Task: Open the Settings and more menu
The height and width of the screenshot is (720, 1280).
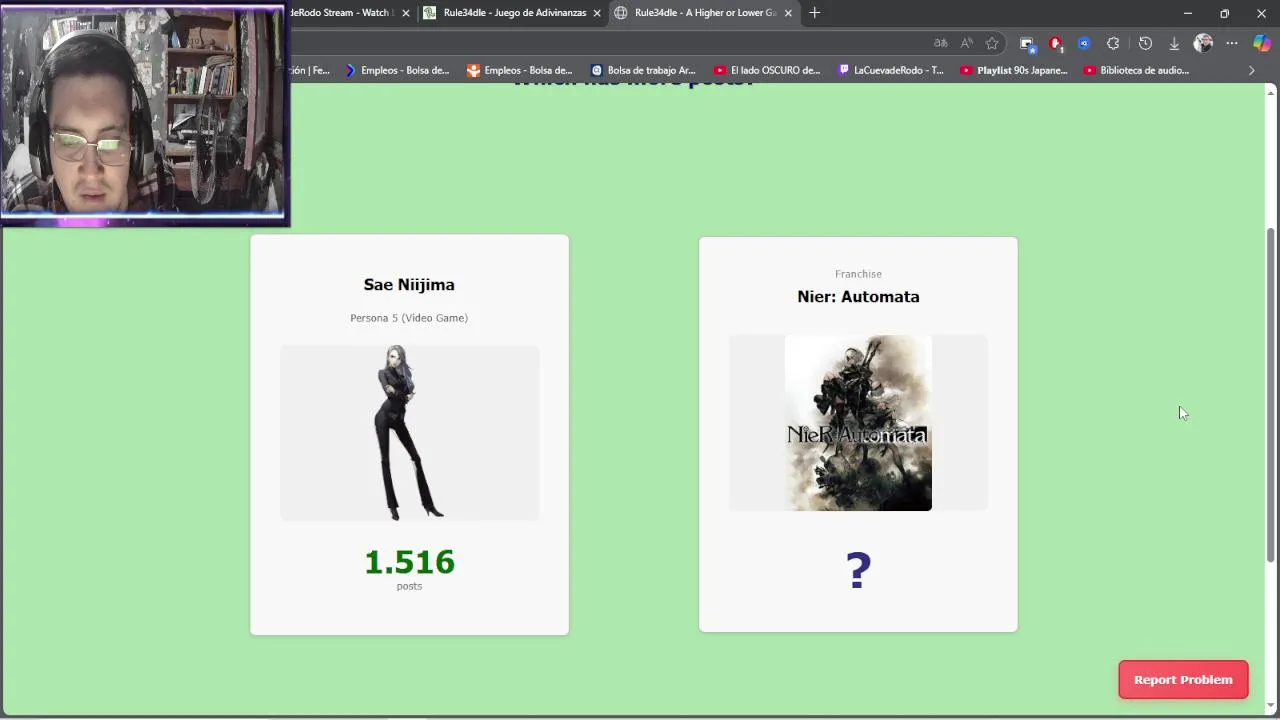Action: click(1232, 43)
